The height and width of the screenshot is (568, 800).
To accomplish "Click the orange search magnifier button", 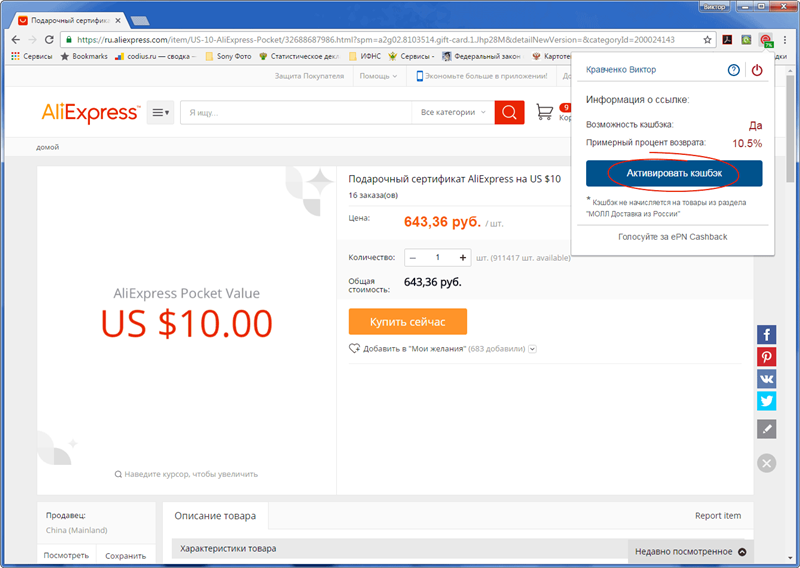I will tap(509, 113).
